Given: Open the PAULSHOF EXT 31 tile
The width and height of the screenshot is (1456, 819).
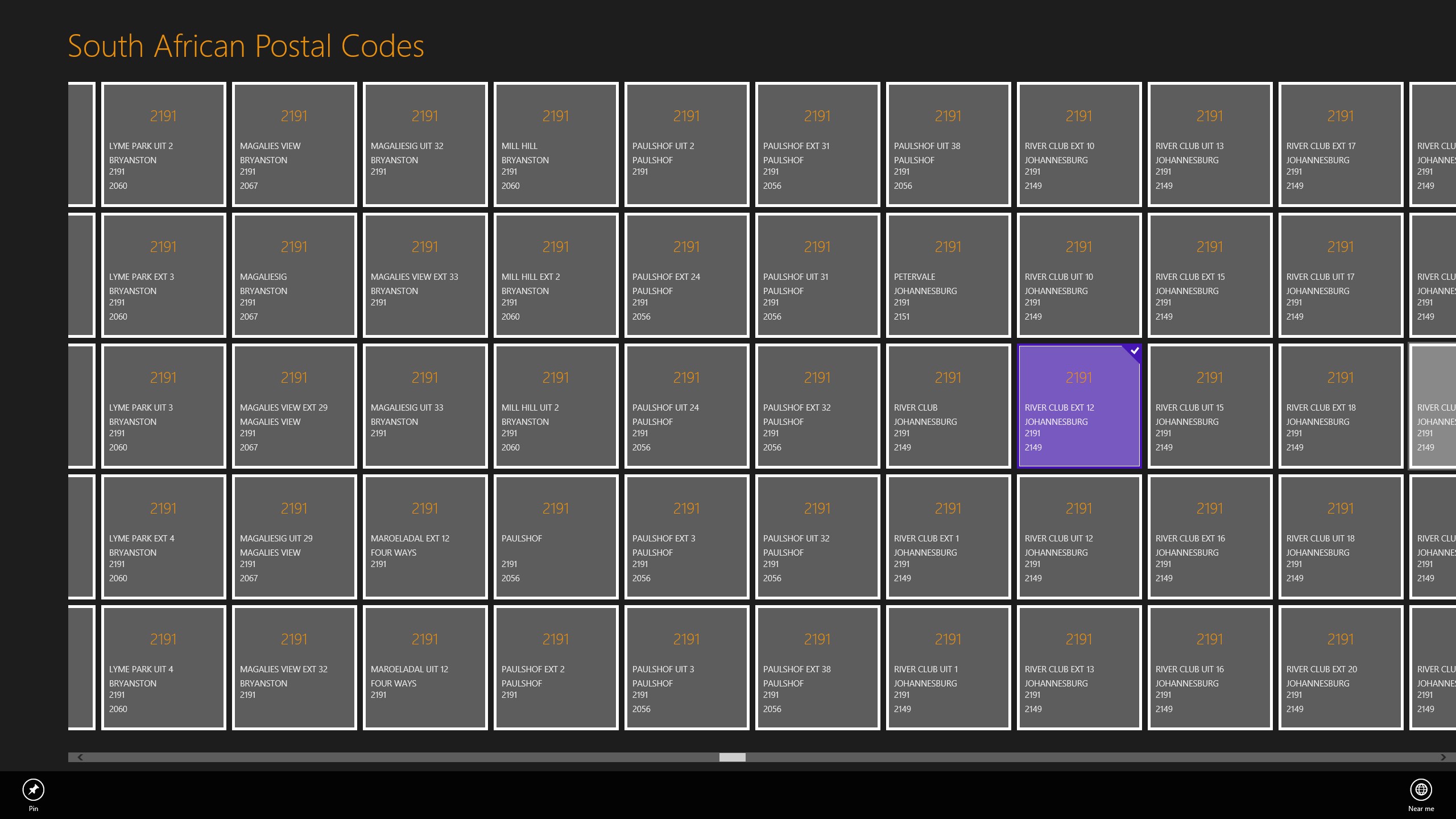Looking at the screenshot, I should coord(817,144).
